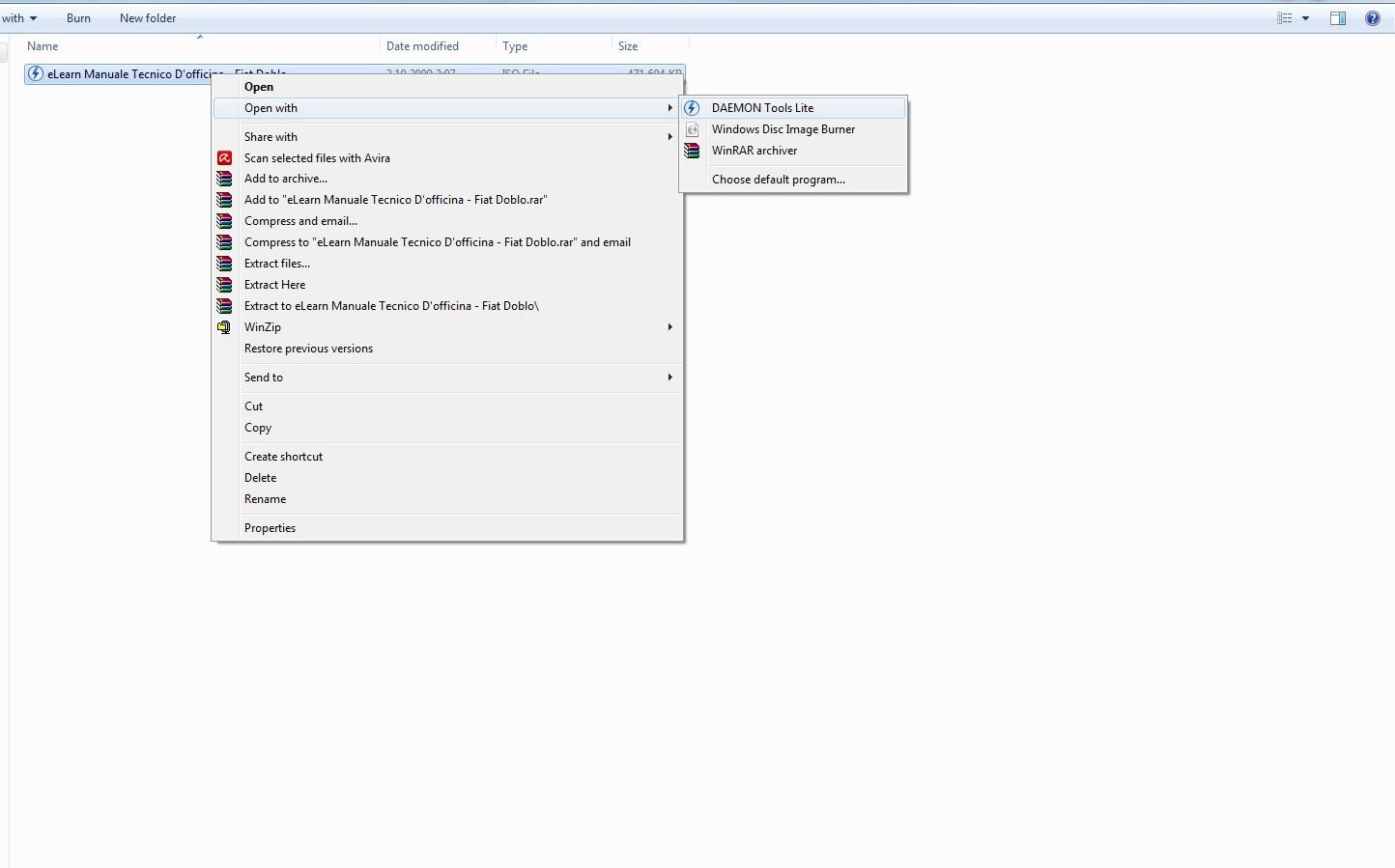Click the change view icon in toolbar

(x=1285, y=18)
